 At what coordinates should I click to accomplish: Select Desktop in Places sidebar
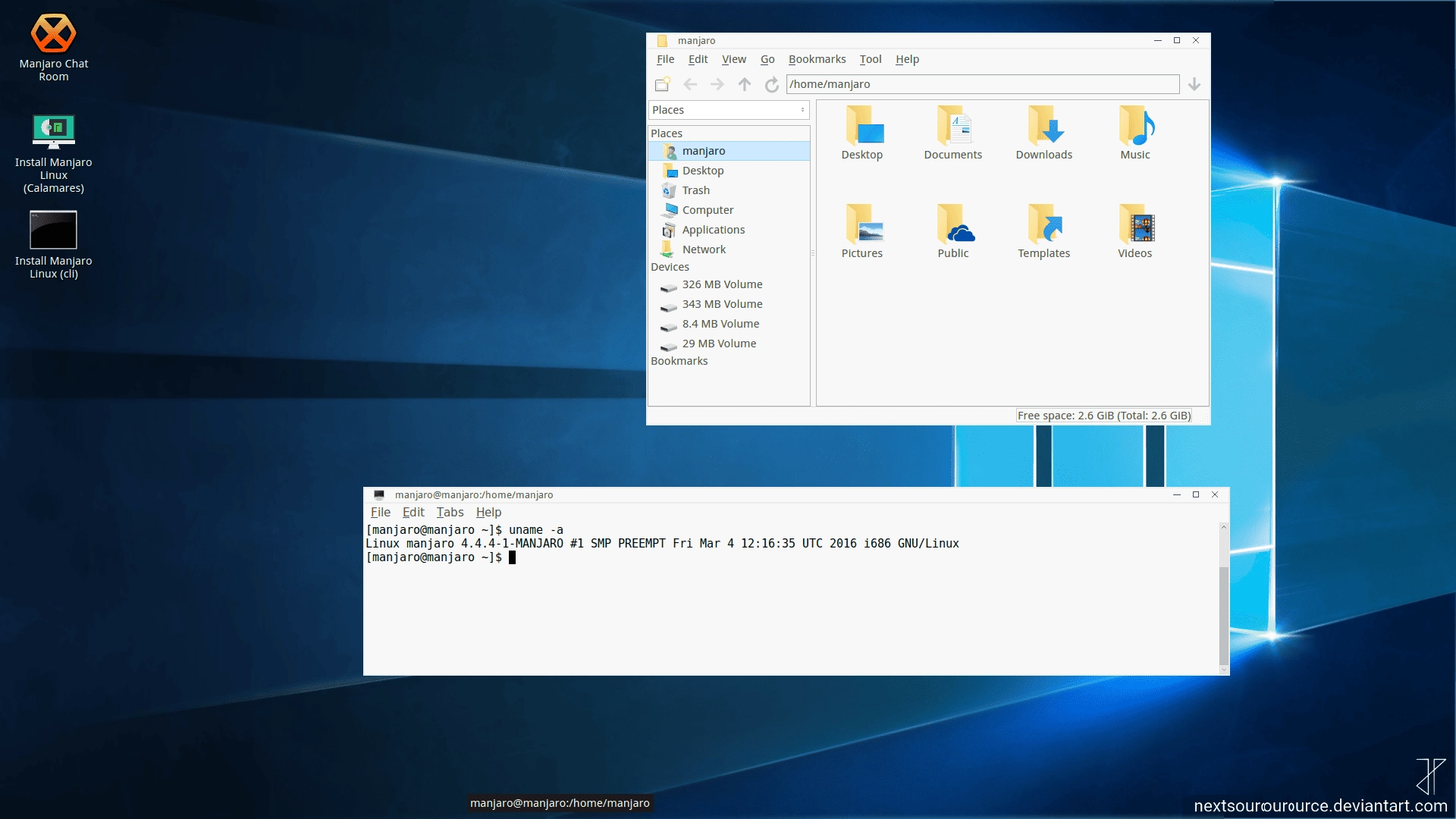pyautogui.click(x=729, y=171)
